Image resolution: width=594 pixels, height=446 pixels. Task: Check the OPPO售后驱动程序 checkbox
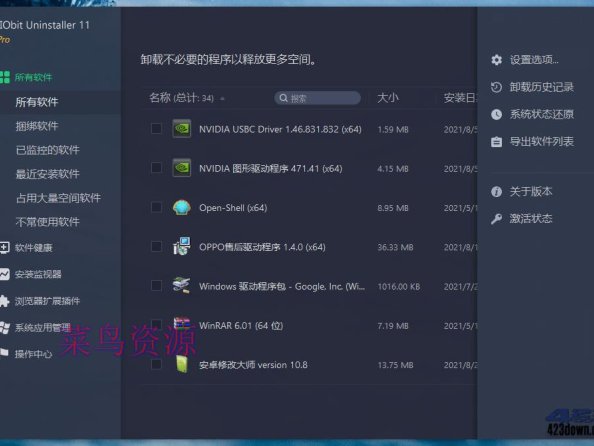click(x=156, y=246)
